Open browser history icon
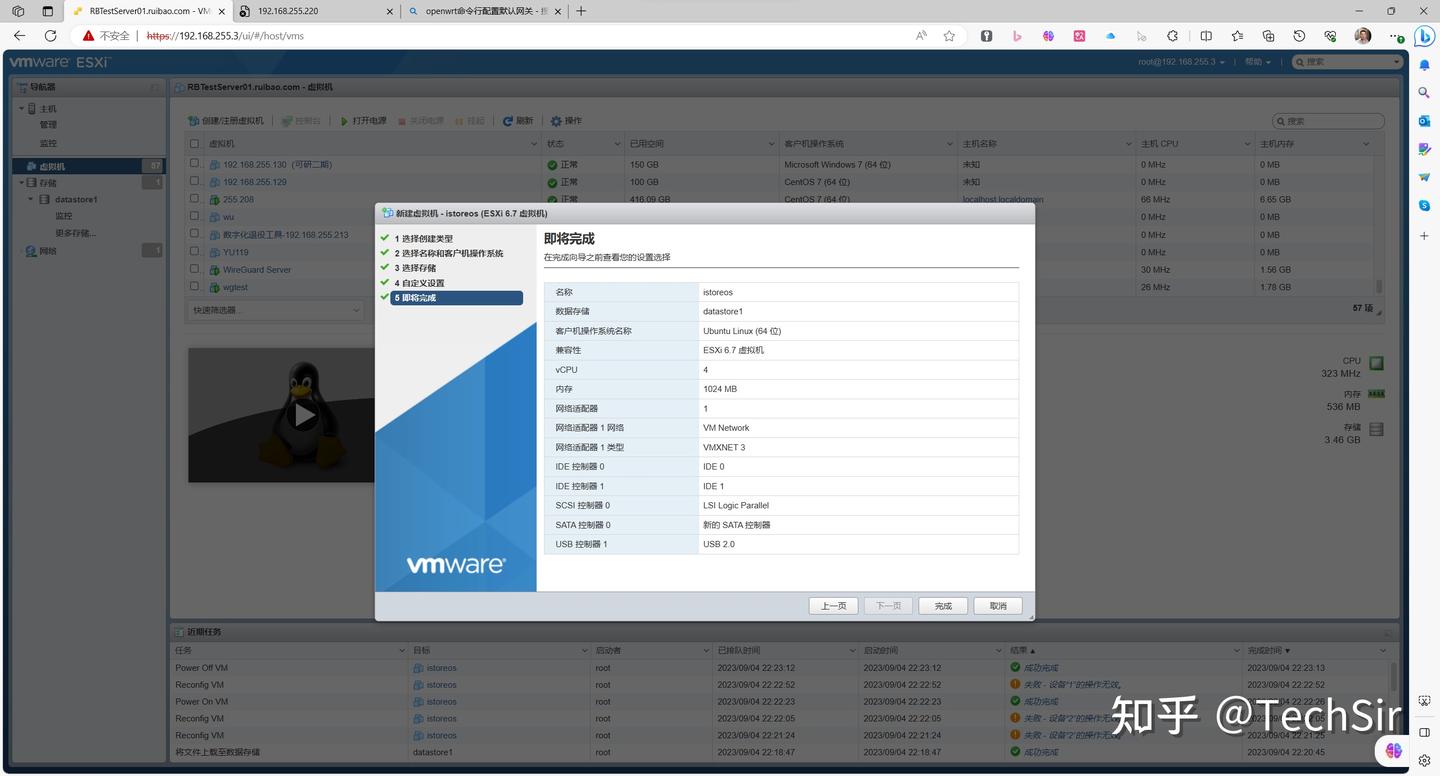This screenshot has width=1440, height=776. point(1299,36)
